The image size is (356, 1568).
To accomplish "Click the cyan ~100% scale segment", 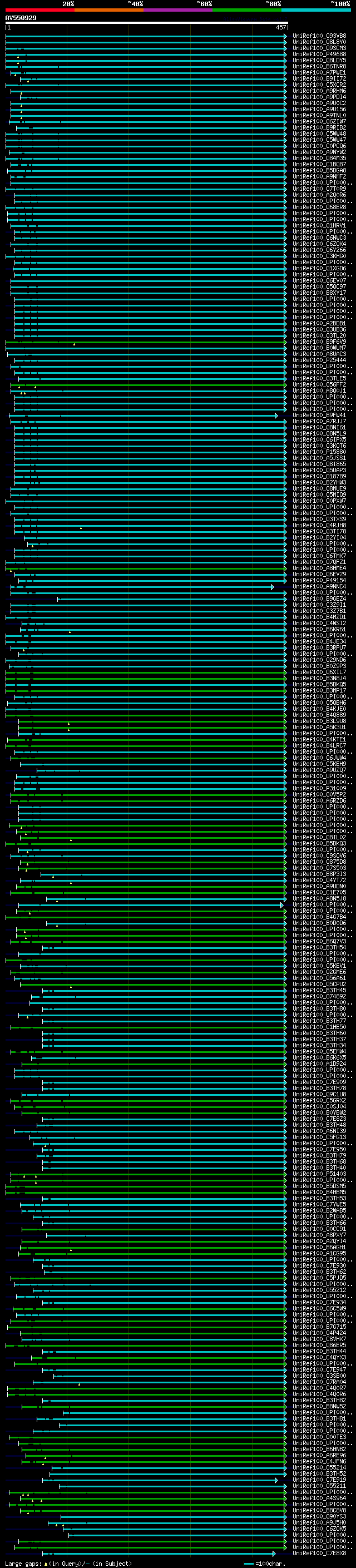I will pos(315,10).
